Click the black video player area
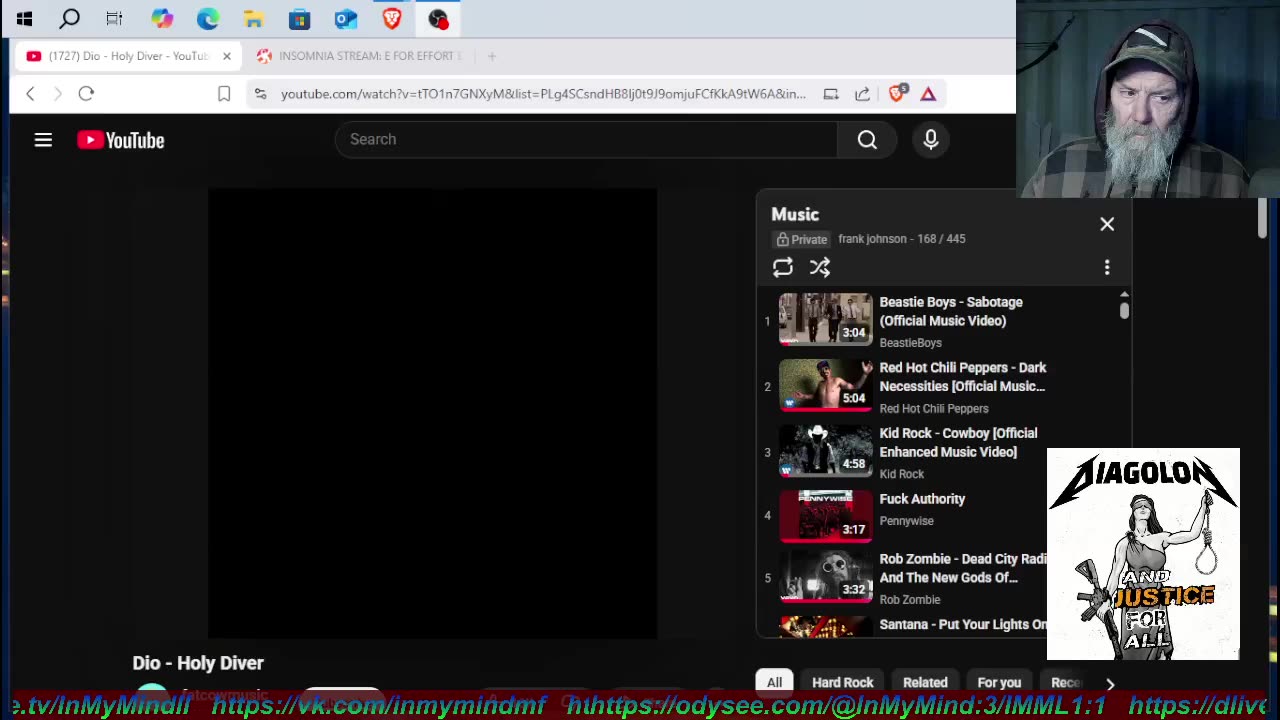The width and height of the screenshot is (1280, 720). click(432, 413)
